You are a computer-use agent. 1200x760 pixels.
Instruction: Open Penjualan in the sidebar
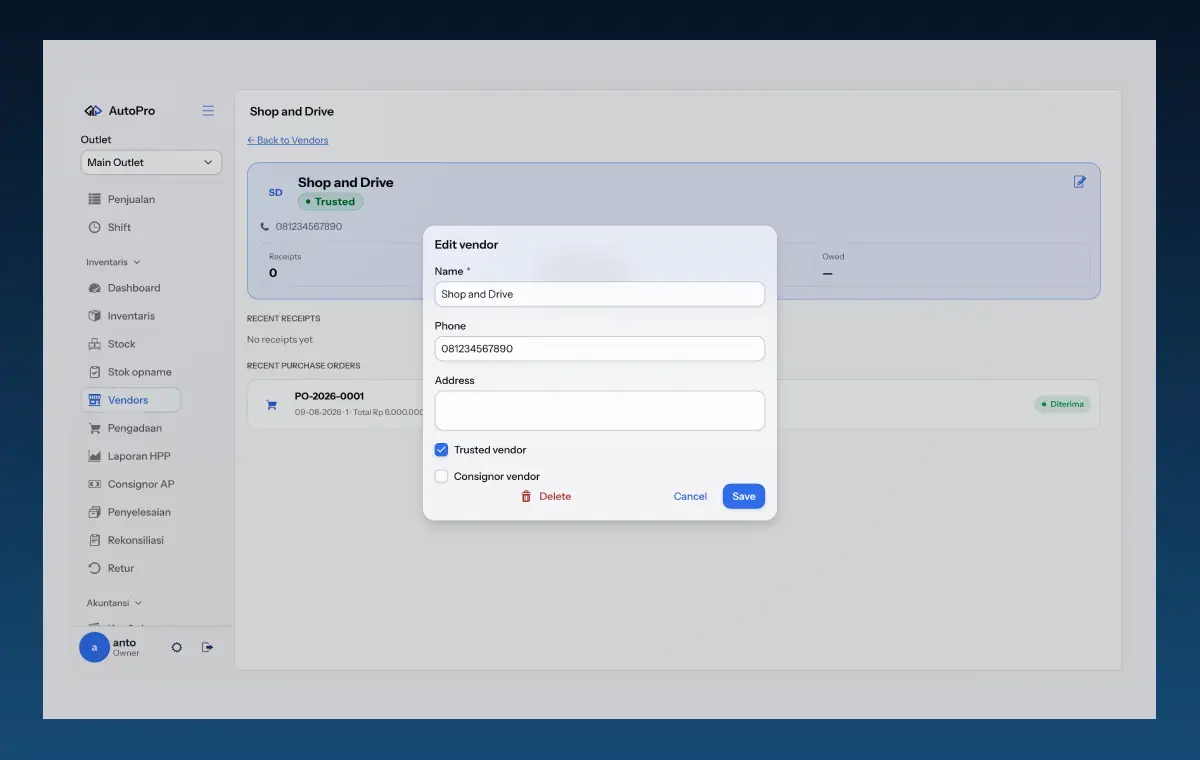coord(131,199)
